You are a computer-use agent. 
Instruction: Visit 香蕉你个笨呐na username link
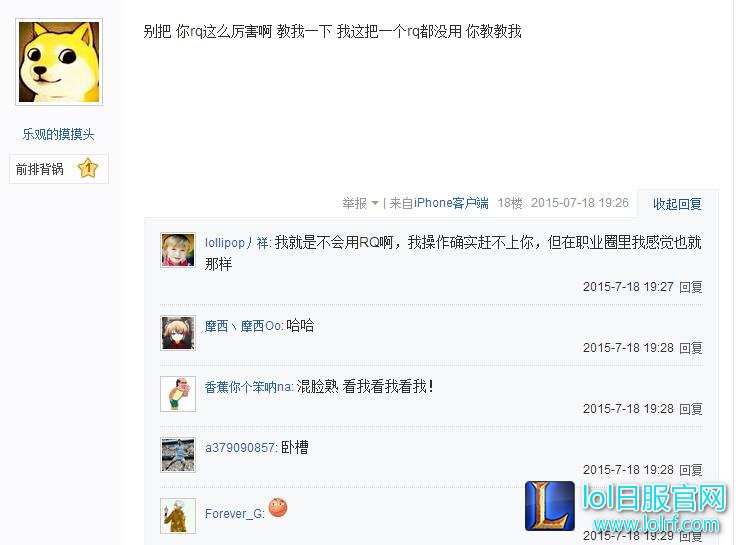[249, 387]
